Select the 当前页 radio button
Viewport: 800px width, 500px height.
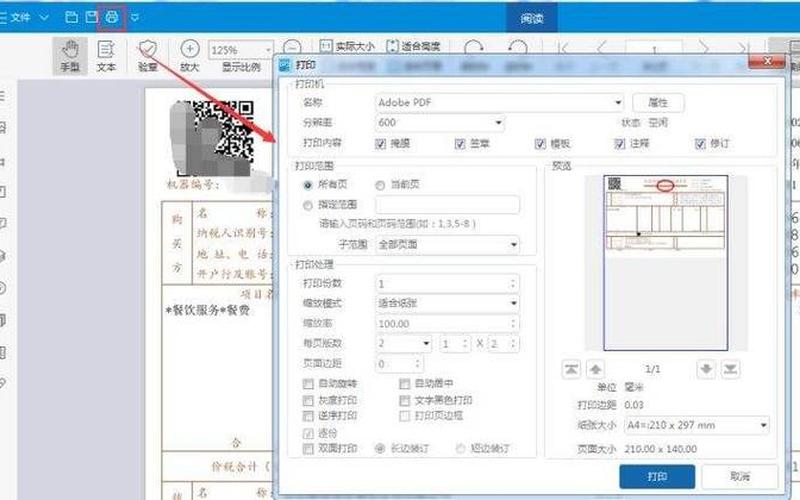[380, 185]
